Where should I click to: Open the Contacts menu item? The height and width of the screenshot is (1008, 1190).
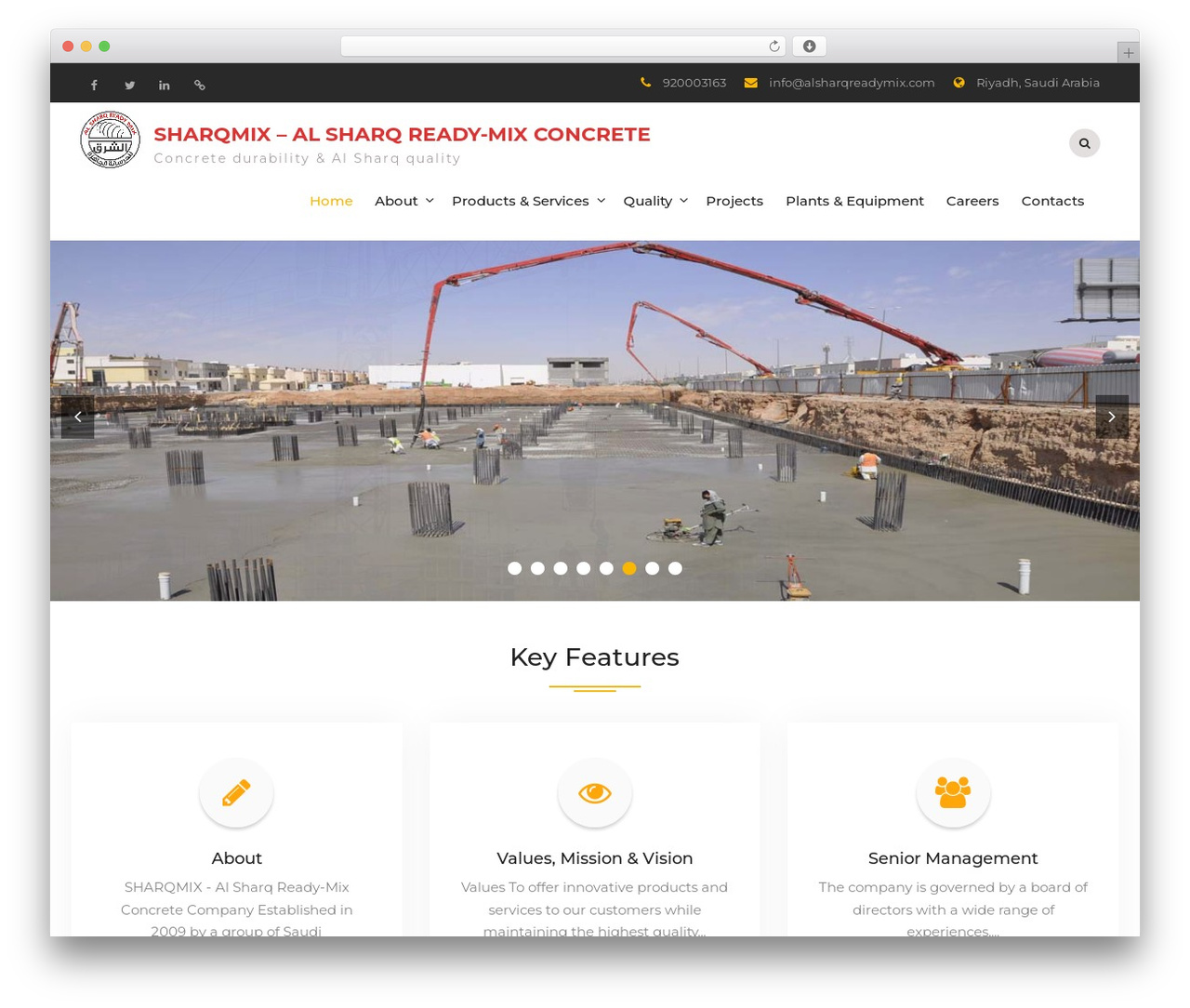(1052, 201)
